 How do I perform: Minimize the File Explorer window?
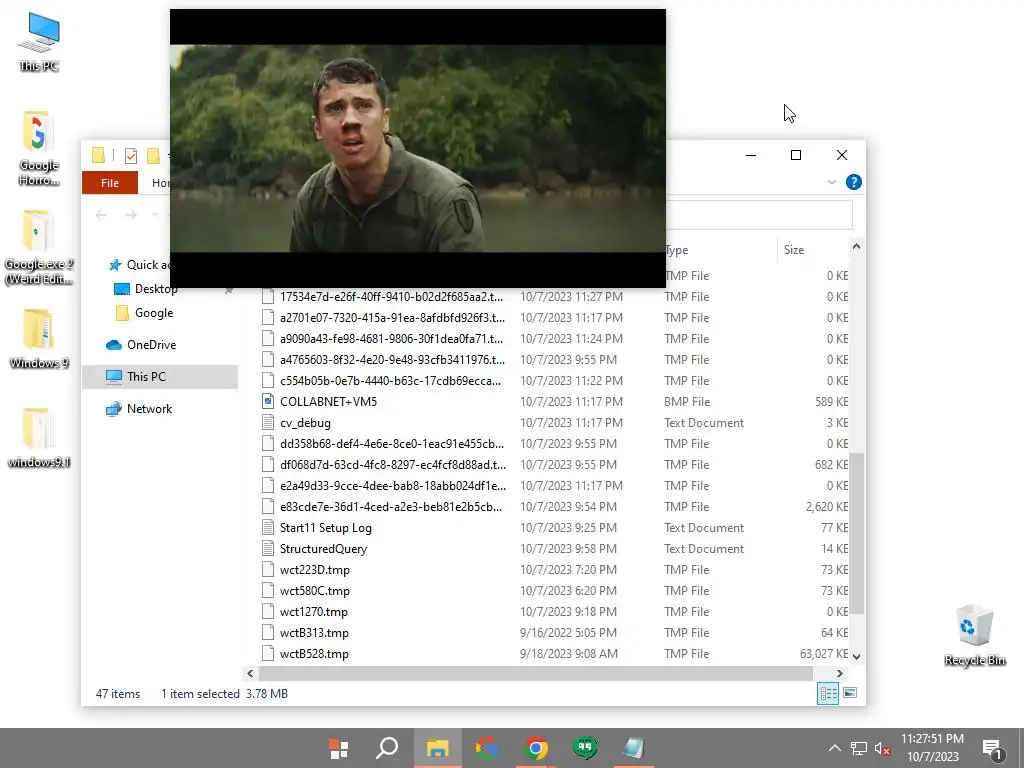tap(751, 155)
